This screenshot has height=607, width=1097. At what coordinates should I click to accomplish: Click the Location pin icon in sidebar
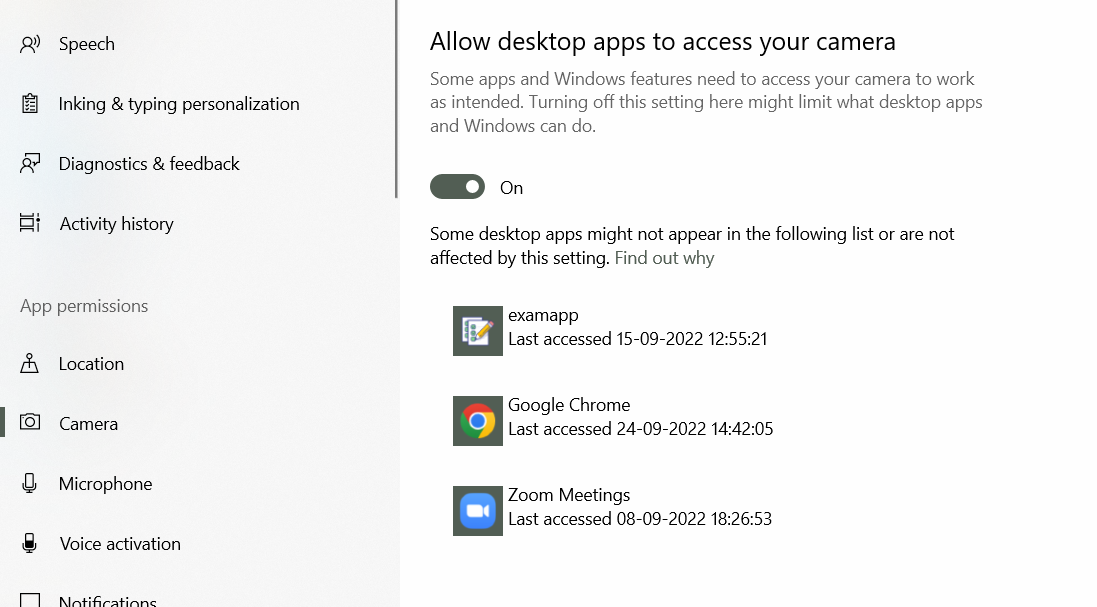pos(30,364)
